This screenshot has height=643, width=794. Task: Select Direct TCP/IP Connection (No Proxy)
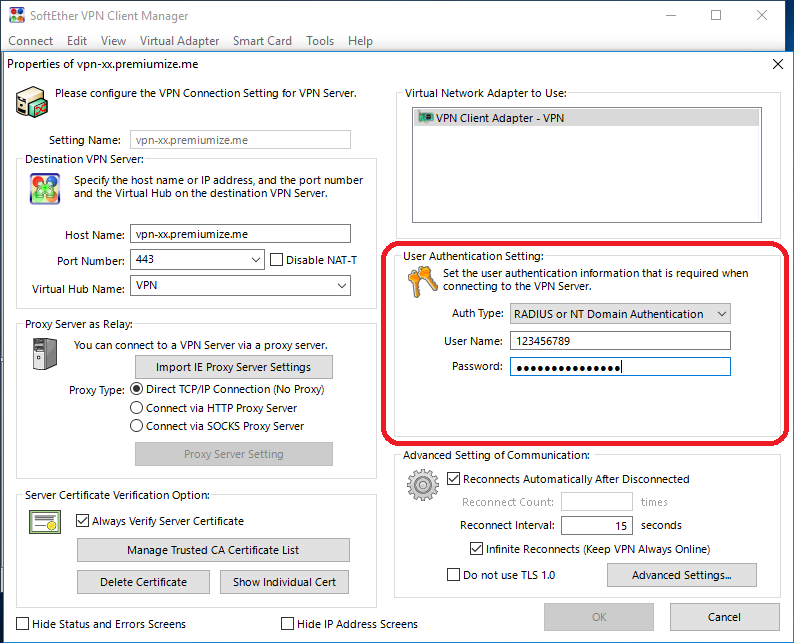tap(136, 389)
